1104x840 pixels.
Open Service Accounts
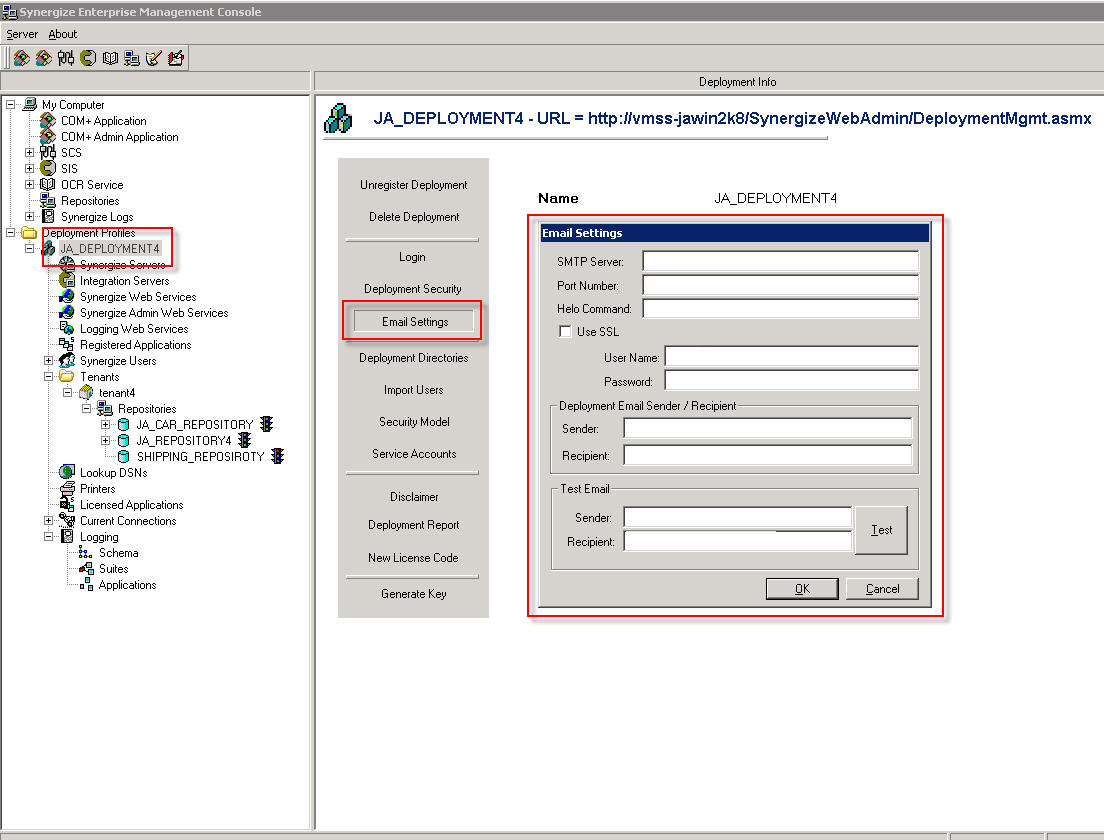point(414,454)
